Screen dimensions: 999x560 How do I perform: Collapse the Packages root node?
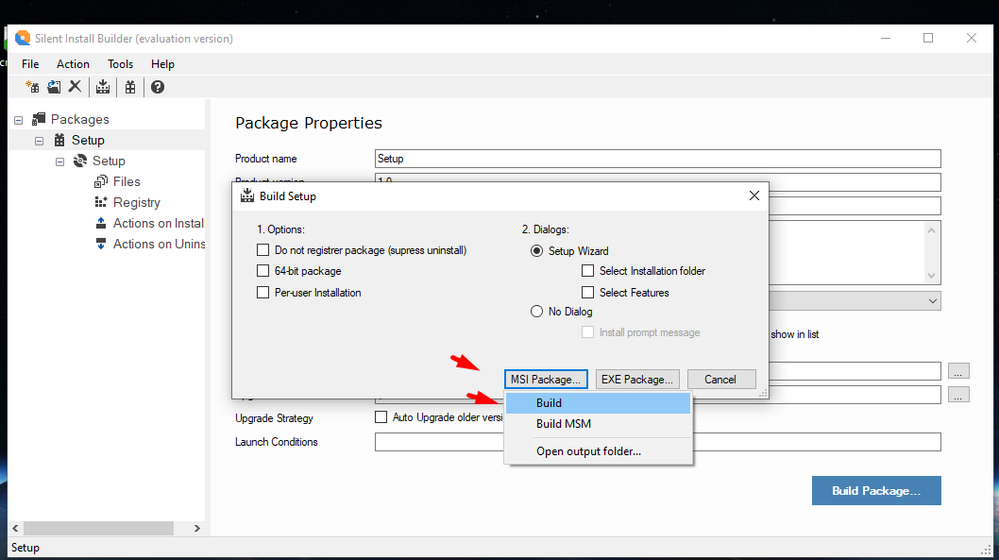click(18, 119)
